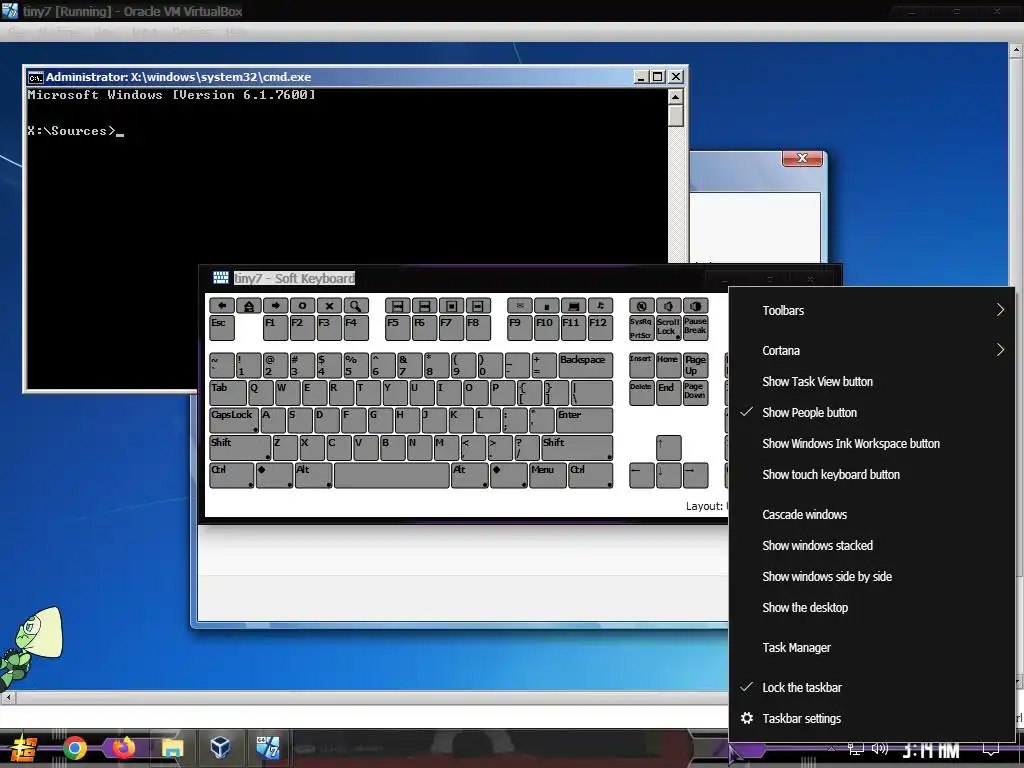Click the spacebar on Soft Keyboard
Screen dimensions: 1024x768
pyautogui.click(x=392, y=475)
